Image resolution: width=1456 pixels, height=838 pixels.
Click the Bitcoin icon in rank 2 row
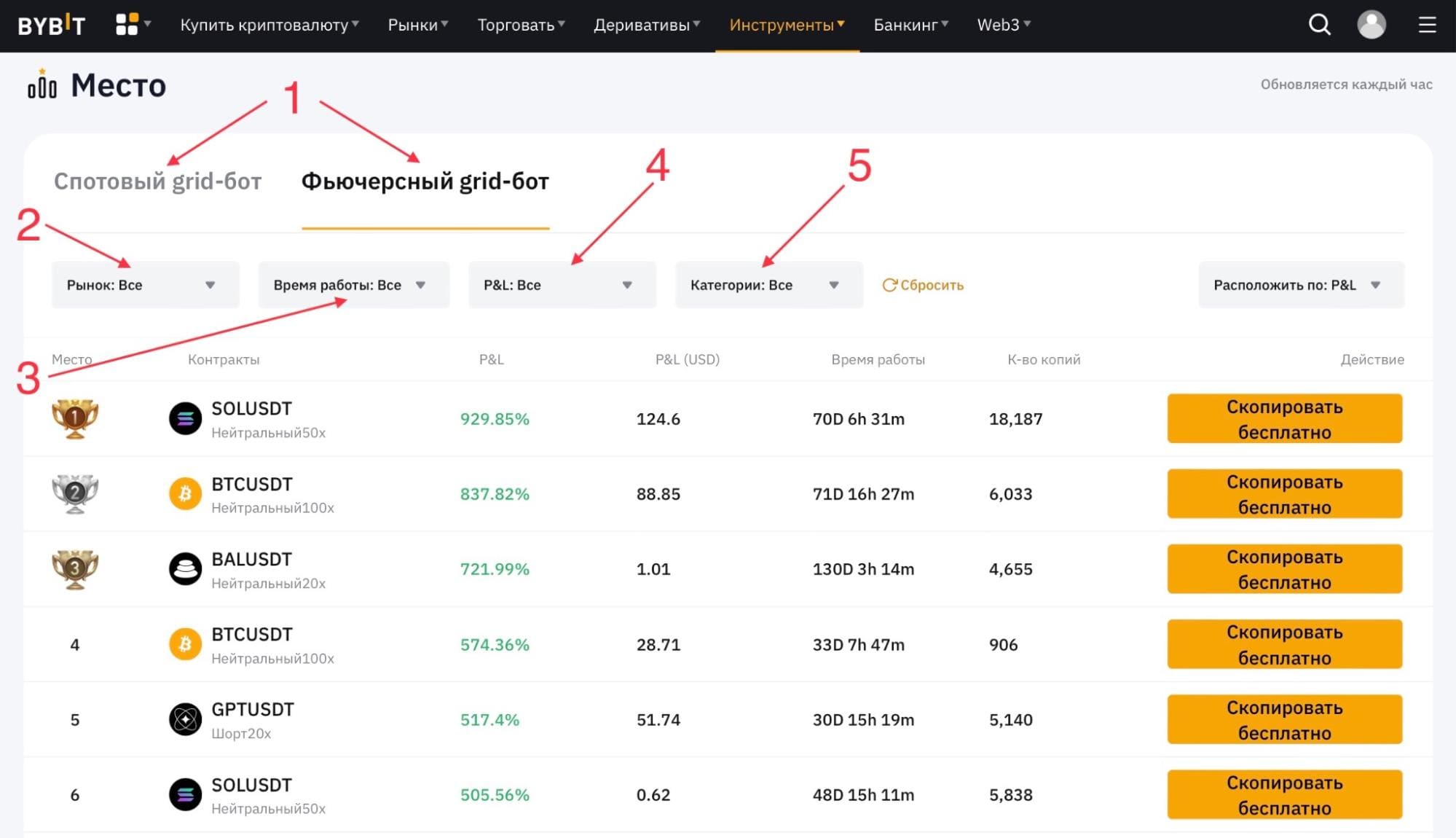coord(185,494)
